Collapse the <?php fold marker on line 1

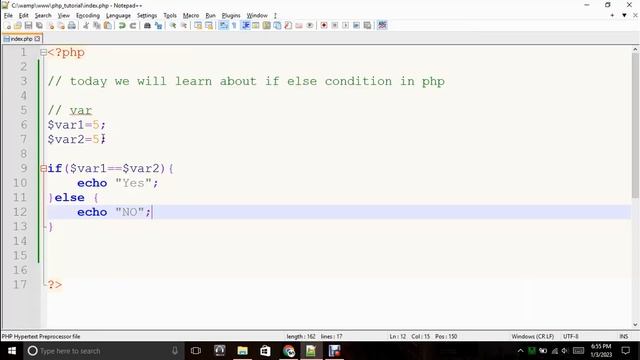(x=43, y=52)
